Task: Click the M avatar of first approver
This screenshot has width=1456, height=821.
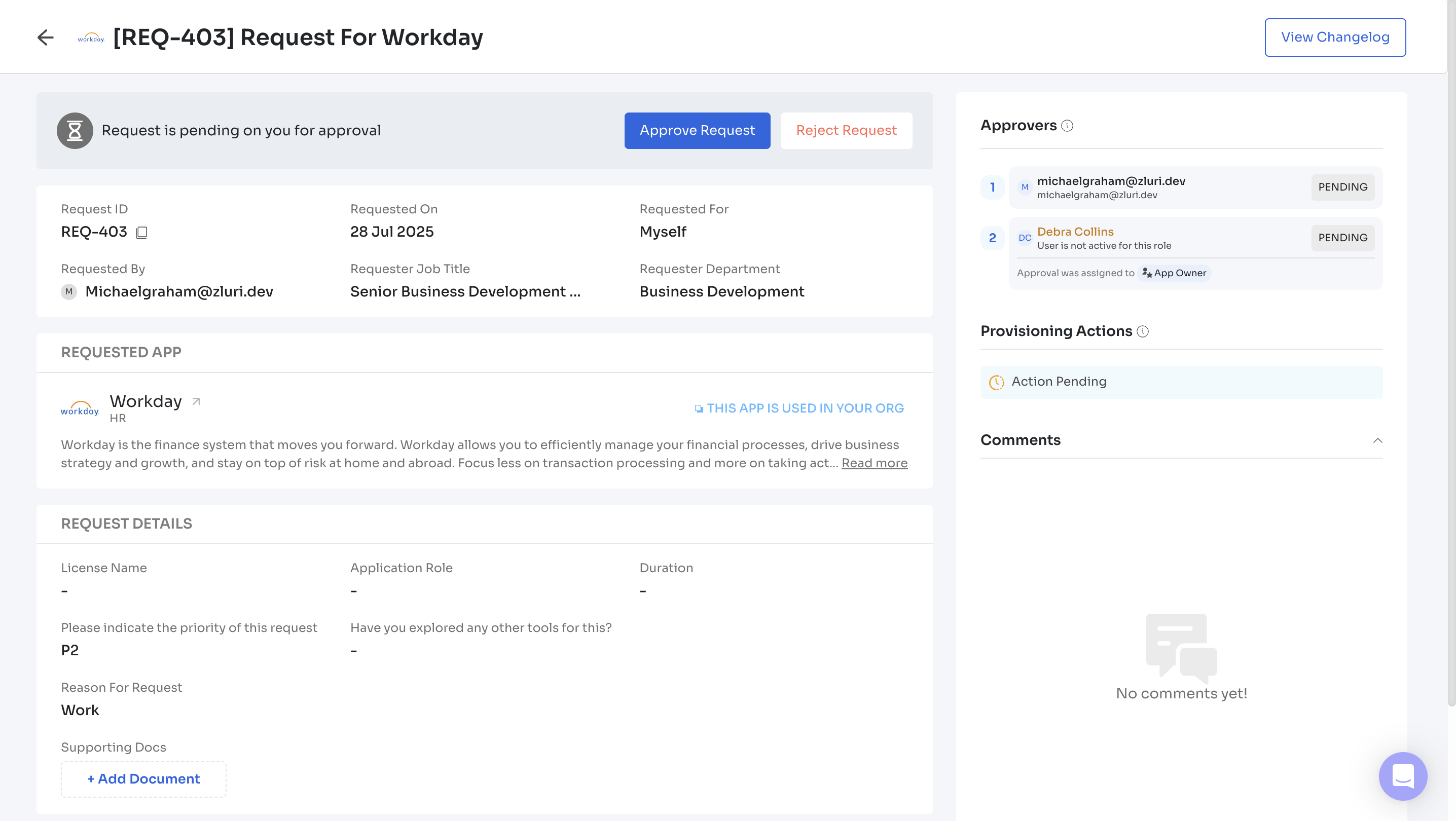Action: coord(1025,187)
